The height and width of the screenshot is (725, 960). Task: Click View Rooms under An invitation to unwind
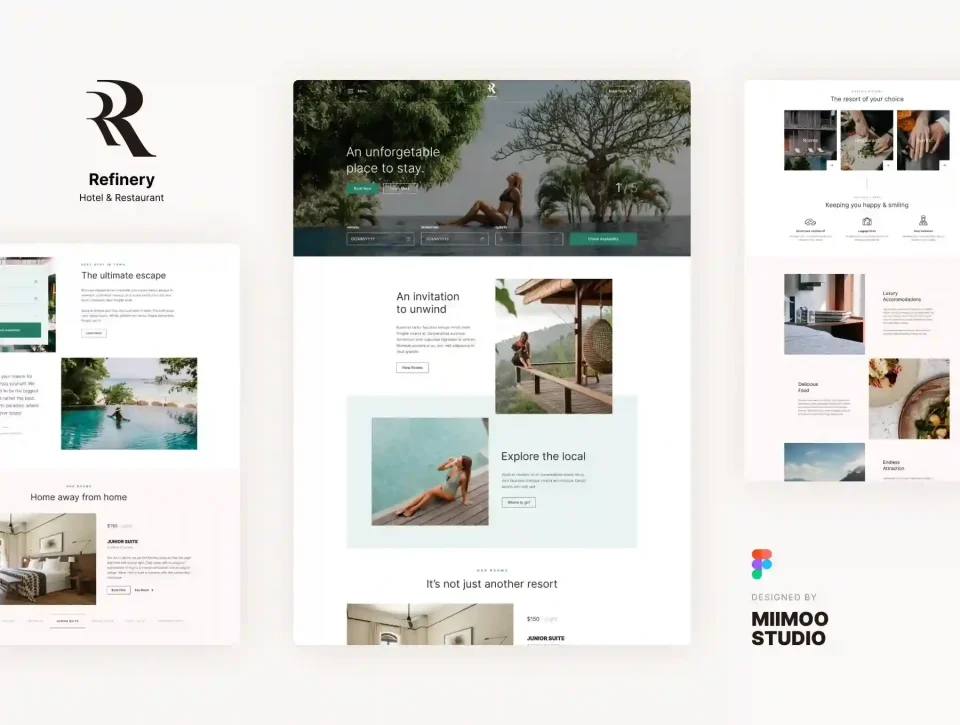pos(412,368)
